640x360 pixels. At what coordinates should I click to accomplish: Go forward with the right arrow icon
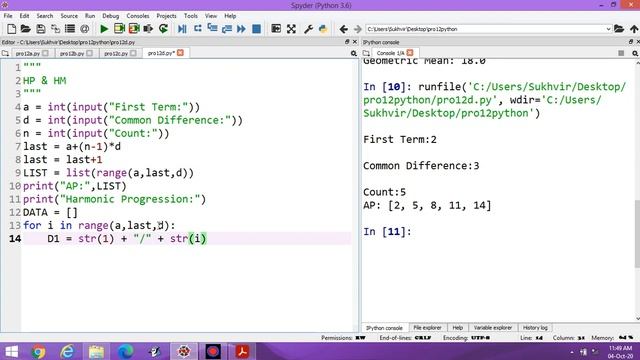click(x=358, y=29)
